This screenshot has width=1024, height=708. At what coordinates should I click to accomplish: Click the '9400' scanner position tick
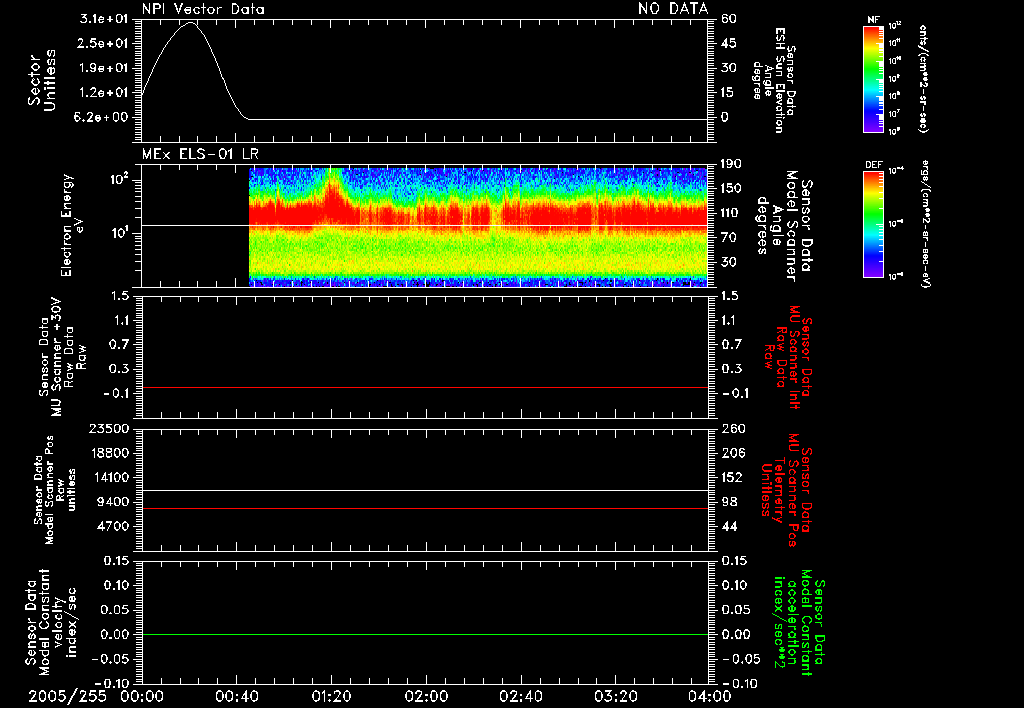(113, 502)
